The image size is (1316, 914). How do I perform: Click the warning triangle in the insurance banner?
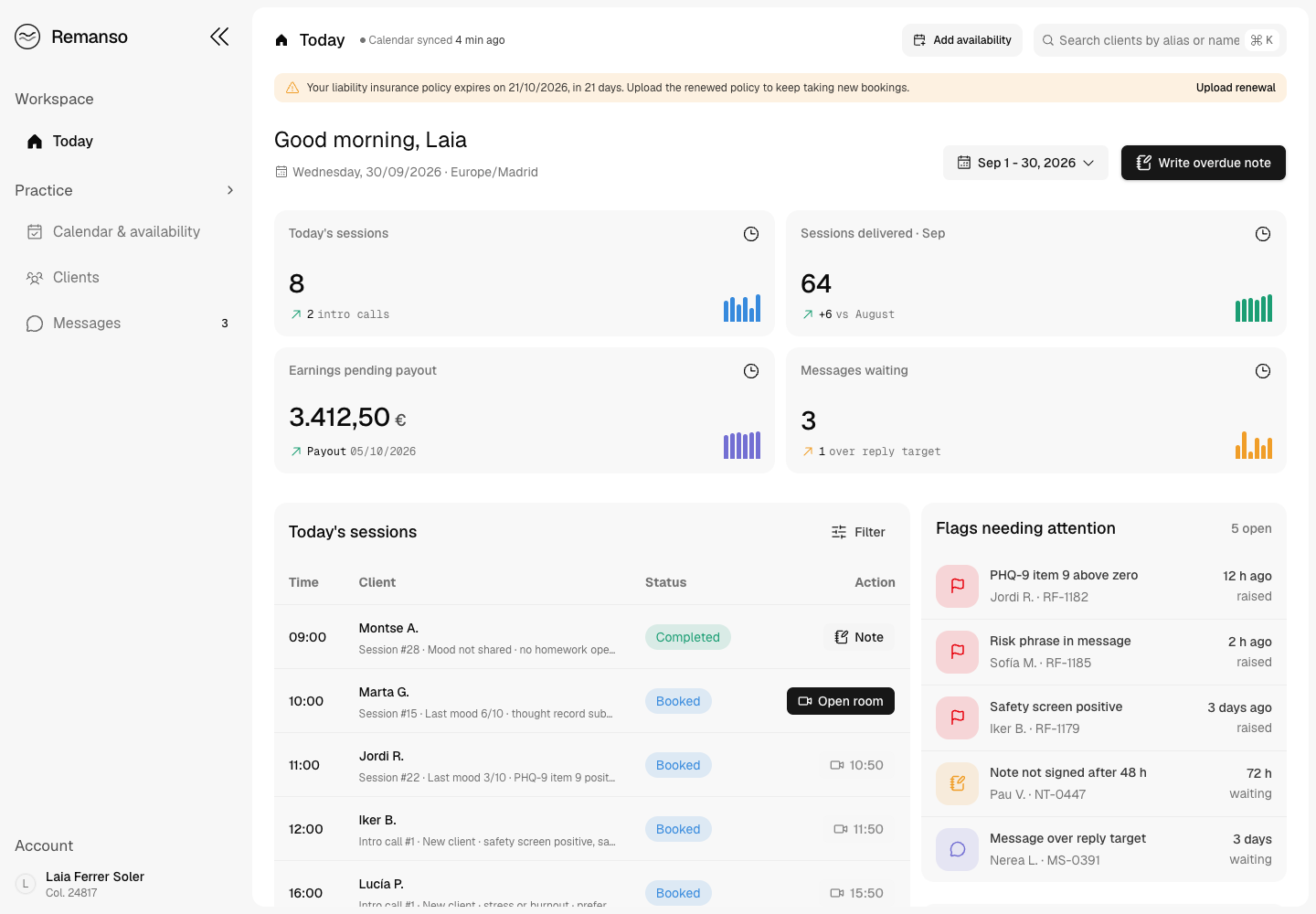[x=292, y=88]
